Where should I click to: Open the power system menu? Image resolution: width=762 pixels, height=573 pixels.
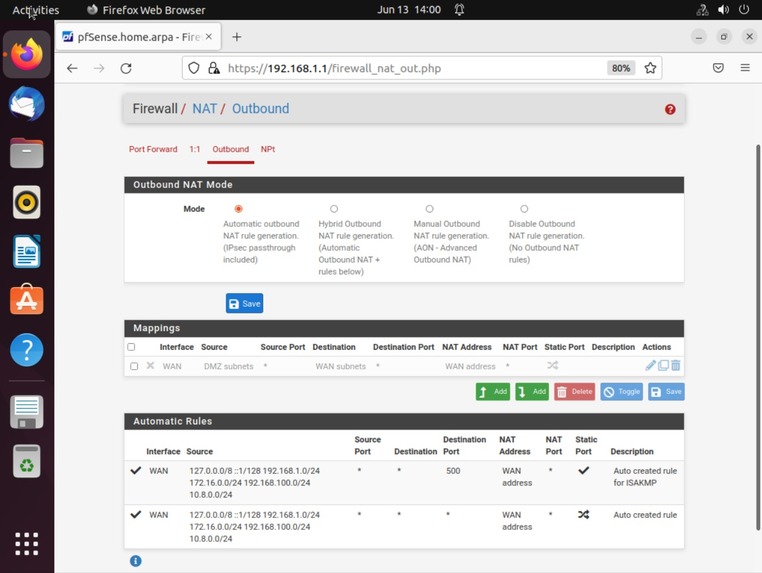tap(744, 10)
